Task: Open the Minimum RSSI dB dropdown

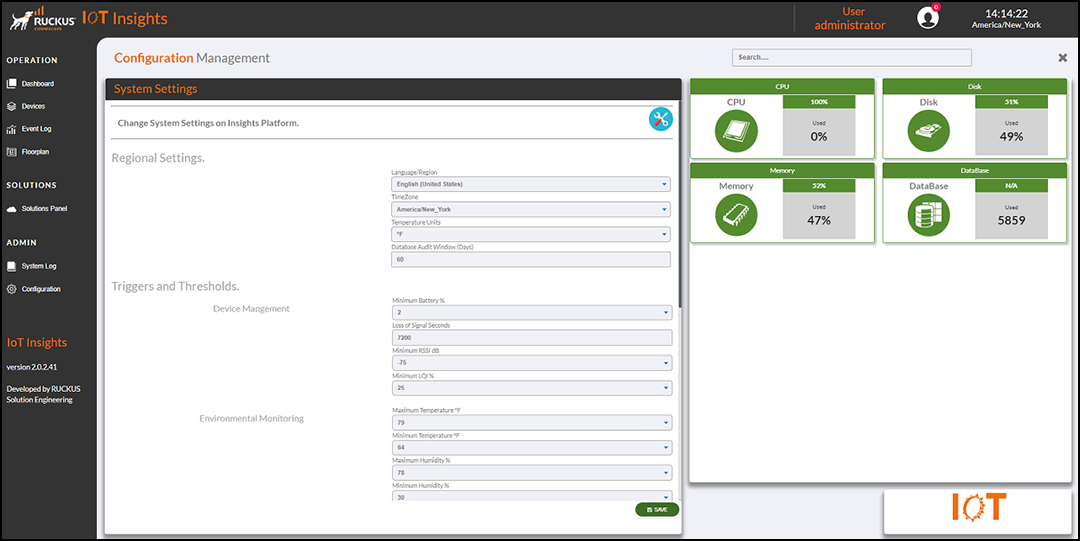Action: pyautogui.click(x=532, y=363)
